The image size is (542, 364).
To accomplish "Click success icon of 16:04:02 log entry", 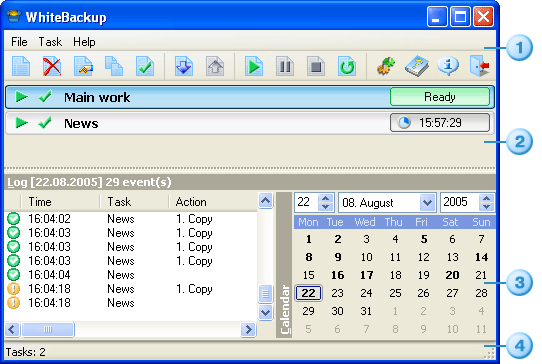I will pos(13,218).
